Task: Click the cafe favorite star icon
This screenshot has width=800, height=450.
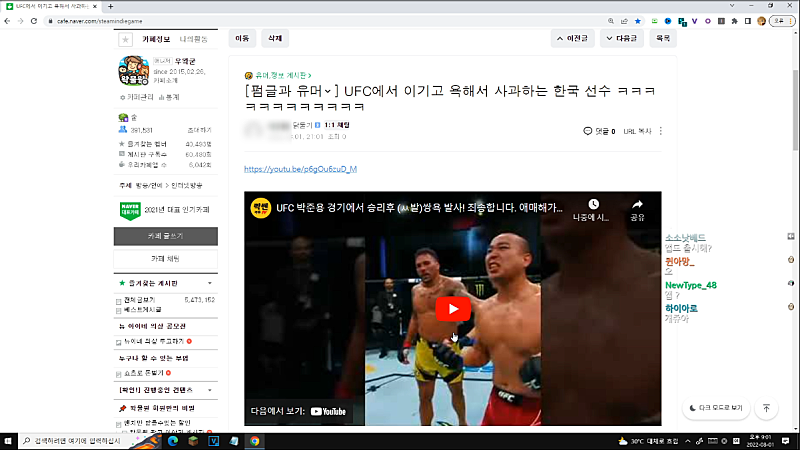Action: [124, 39]
